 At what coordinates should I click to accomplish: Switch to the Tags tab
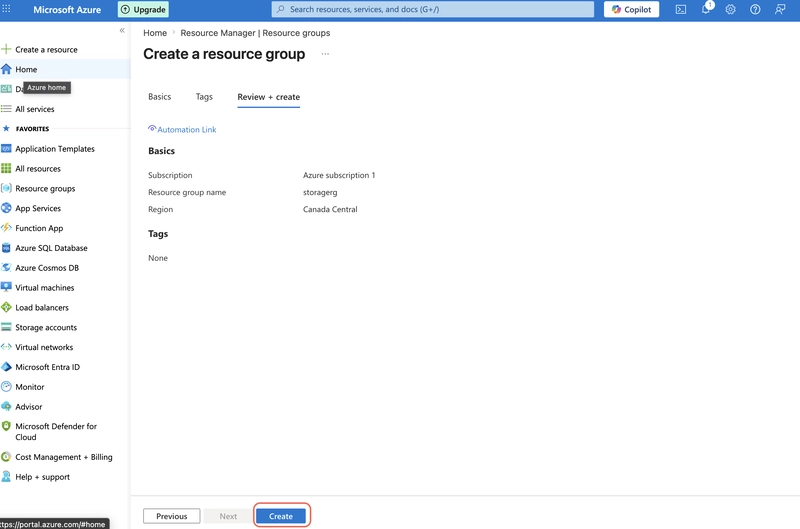pos(204,97)
